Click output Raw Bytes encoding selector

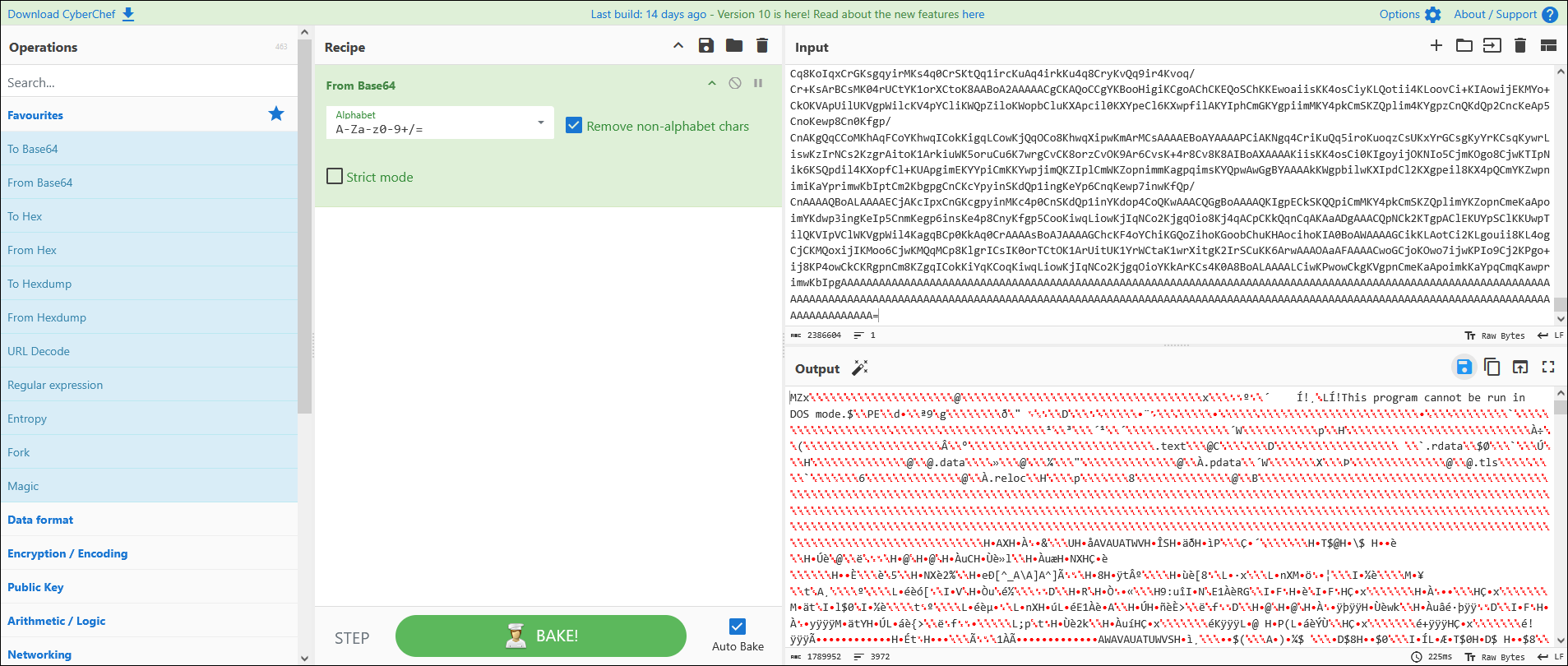point(1495,657)
